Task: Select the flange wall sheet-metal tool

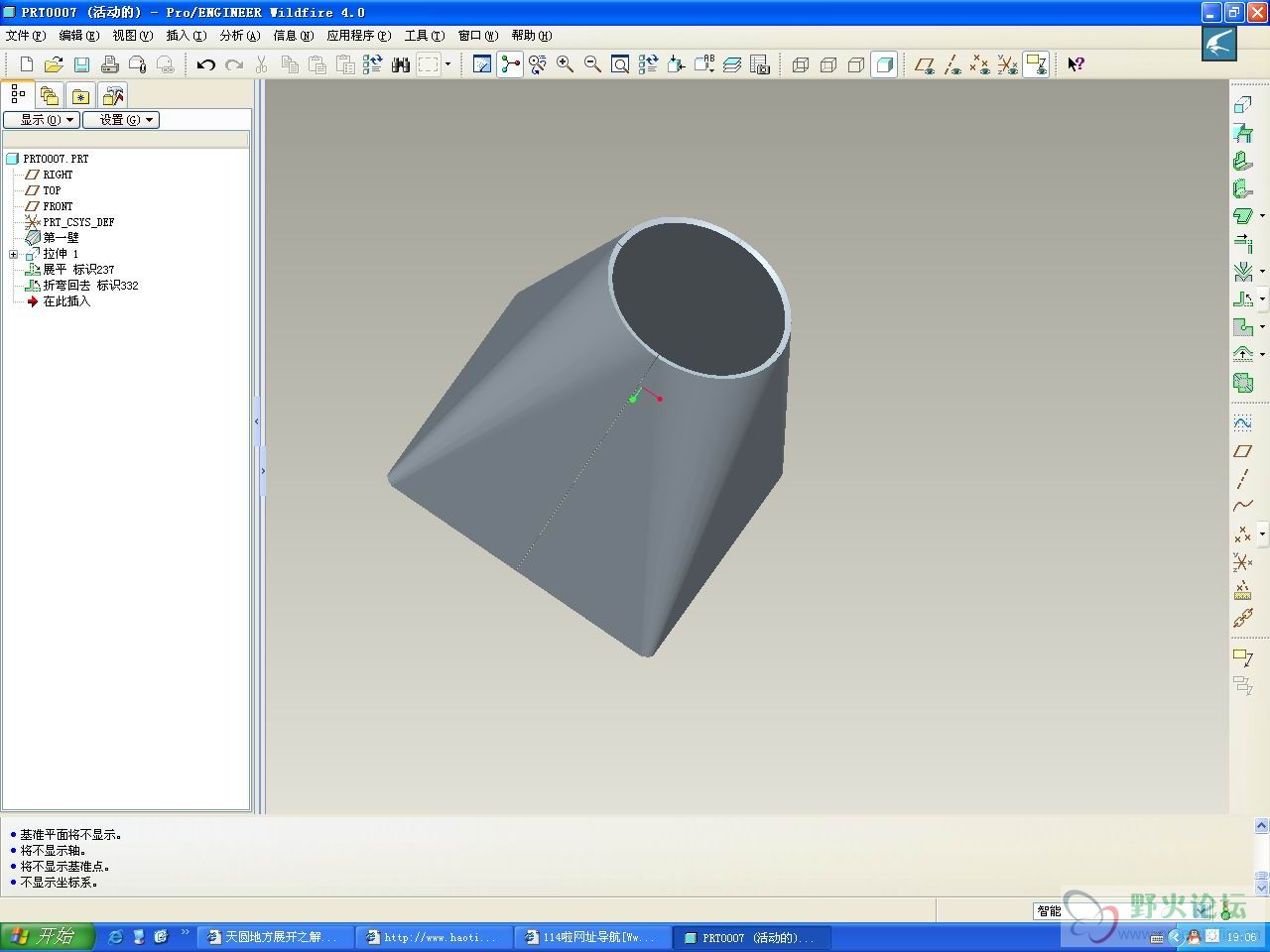Action: [1242, 188]
